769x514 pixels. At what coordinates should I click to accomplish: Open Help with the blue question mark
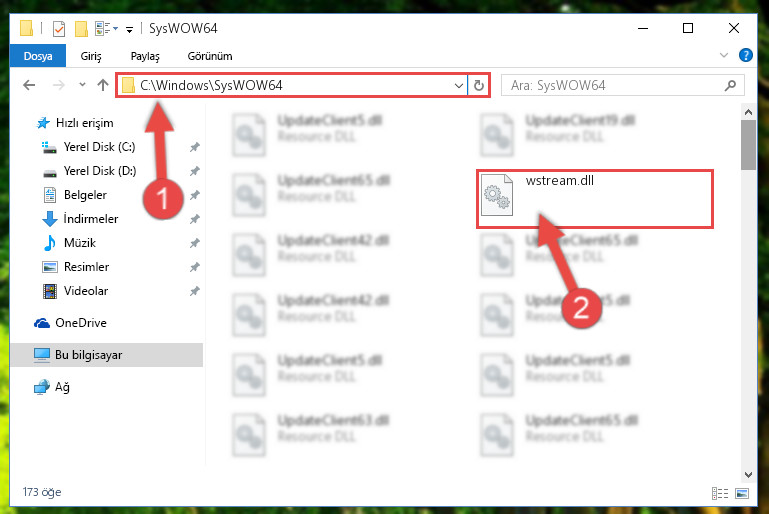(745, 55)
